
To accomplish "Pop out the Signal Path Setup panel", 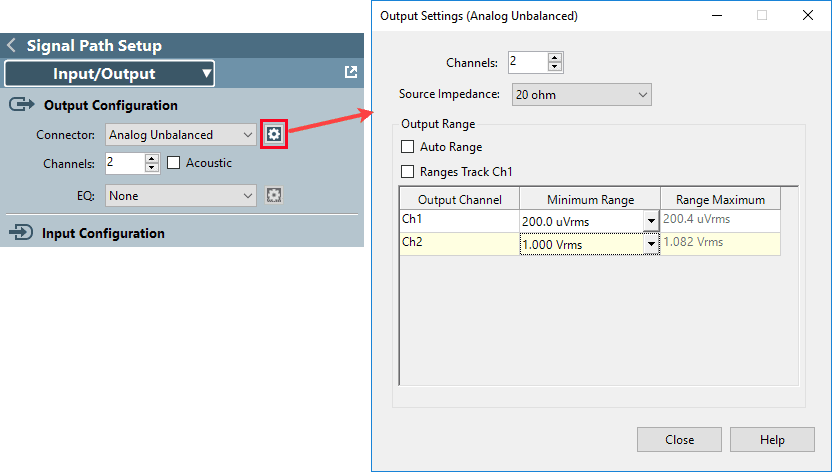I will tap(351, 73).
